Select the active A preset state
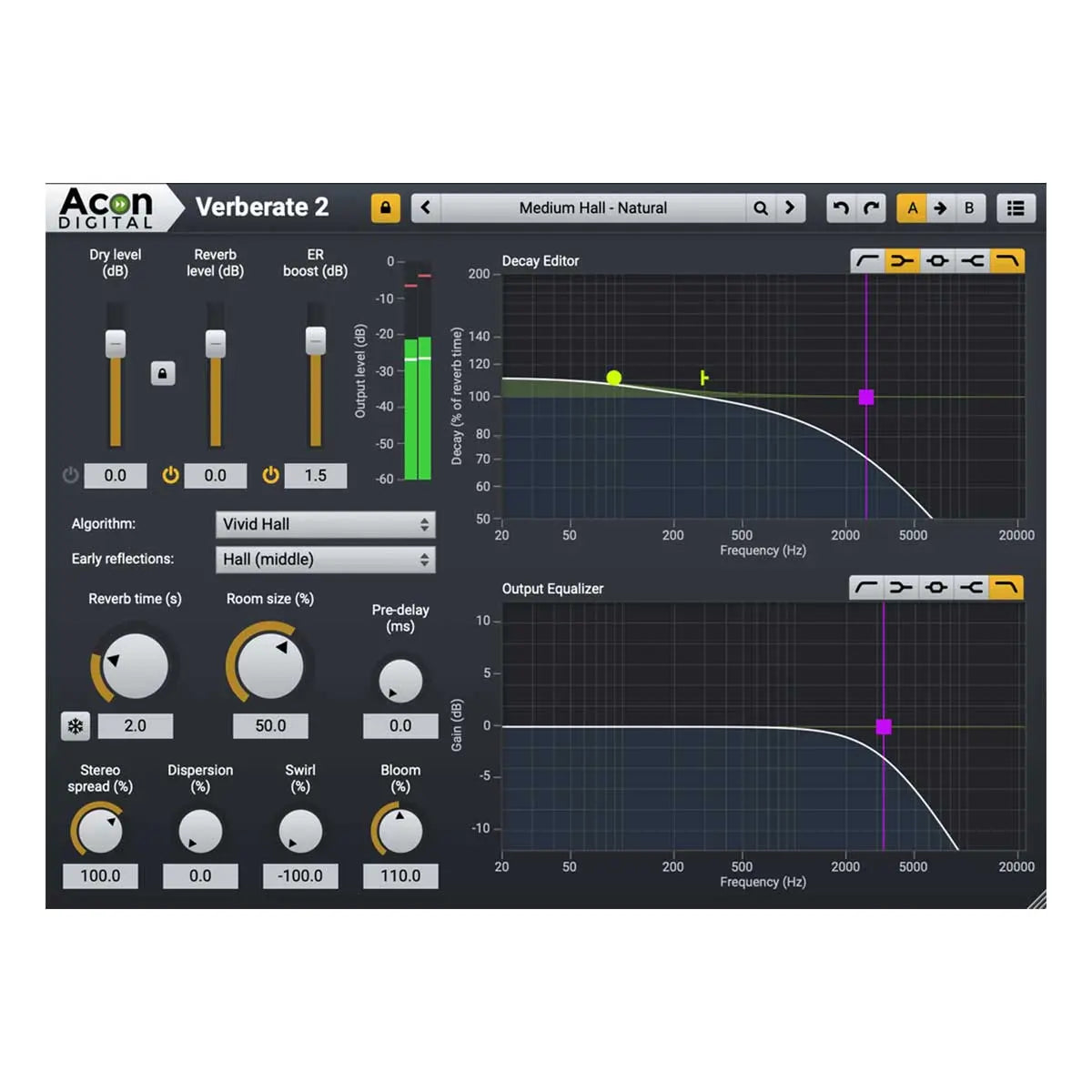Image resolution: width=1092 pixels, height=1092 pixels. click(x=912, y=207)
